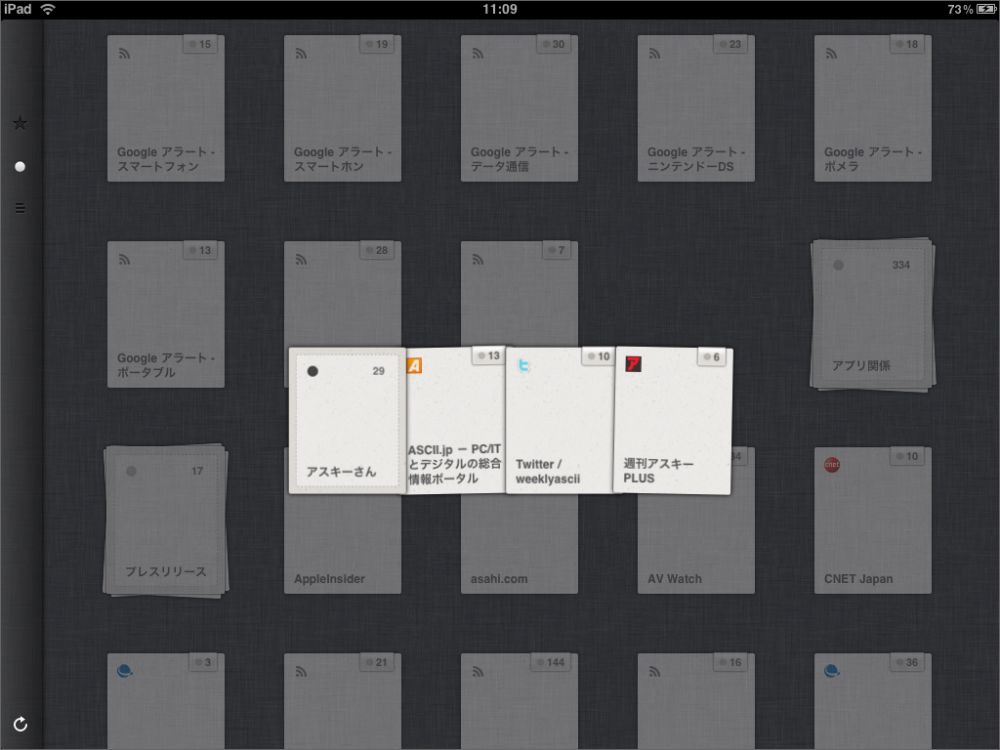
Task: Open Google アラート - ニンテンドーDS feed
Action: tap(696, 108)
